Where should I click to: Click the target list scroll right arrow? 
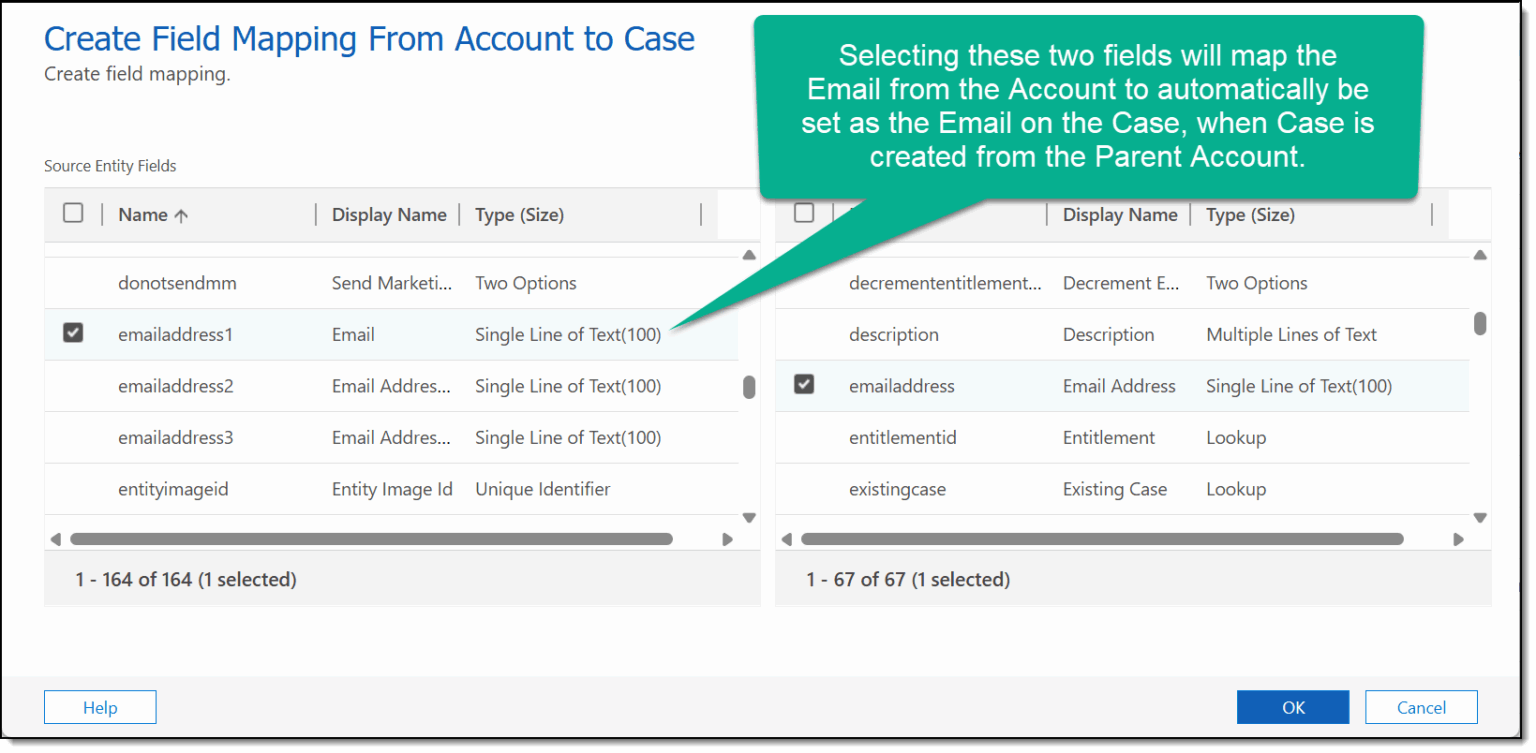click(1459, 539)
